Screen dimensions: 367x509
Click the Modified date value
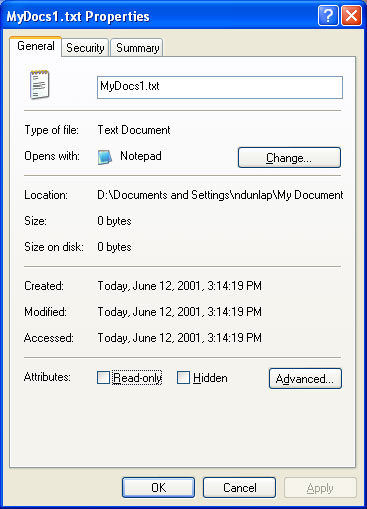(179, 312)
